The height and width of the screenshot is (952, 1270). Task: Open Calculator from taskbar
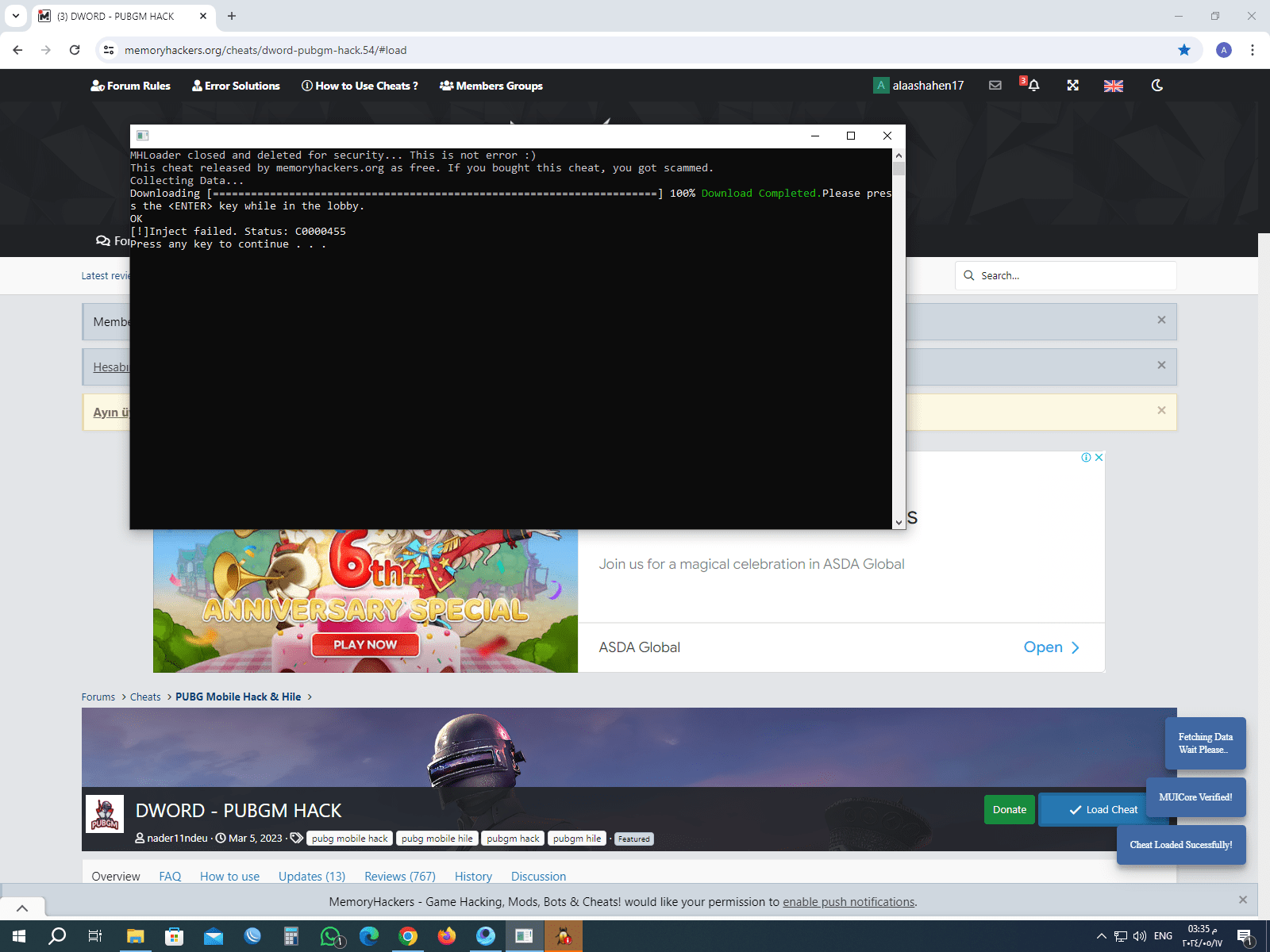291,936
